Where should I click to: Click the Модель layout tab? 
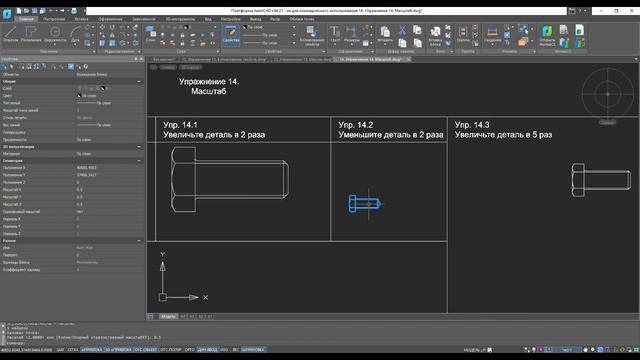[168, 316]
